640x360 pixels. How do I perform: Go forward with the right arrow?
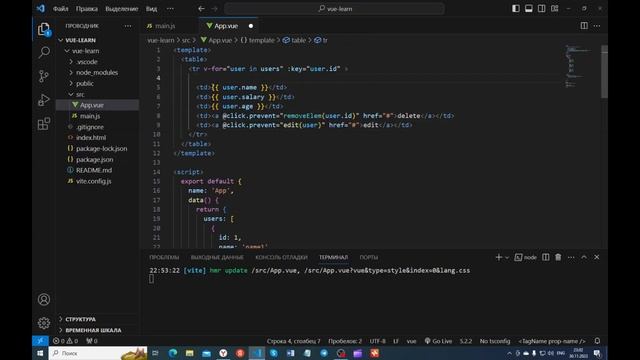coord(215,9)
